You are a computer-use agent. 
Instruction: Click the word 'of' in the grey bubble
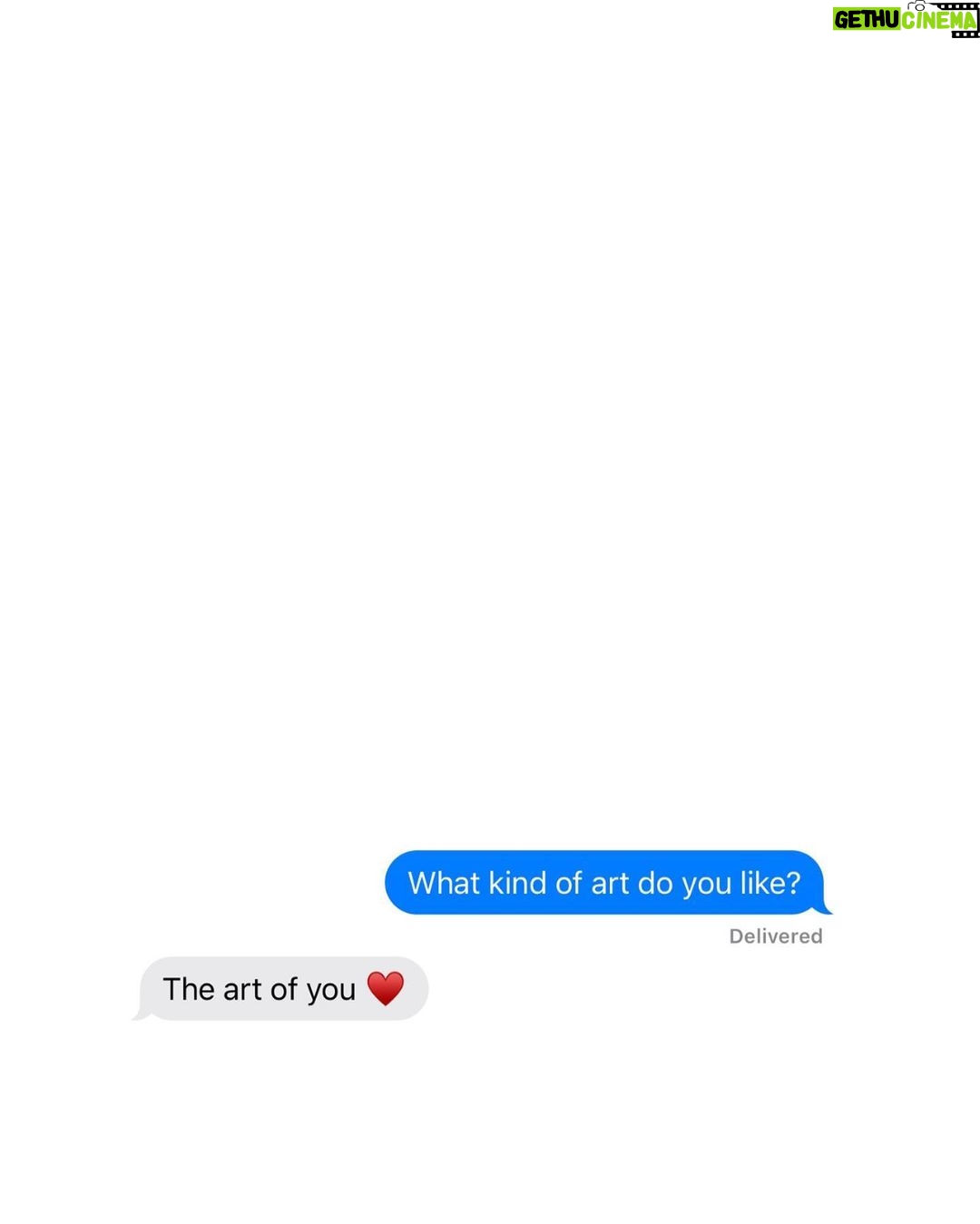click(x=284, y=989)
